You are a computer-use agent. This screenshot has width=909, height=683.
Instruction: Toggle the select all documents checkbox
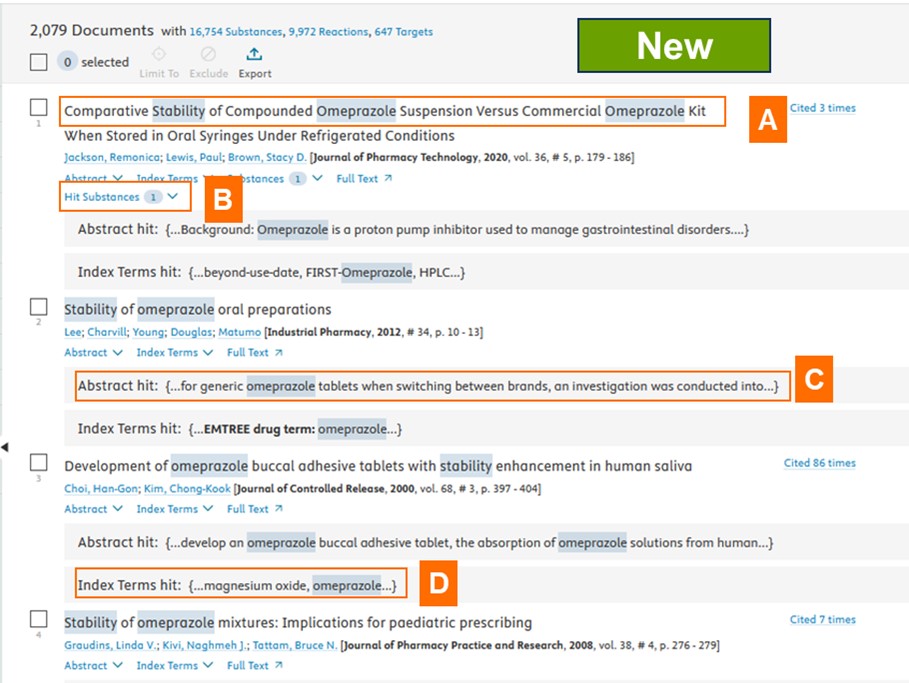pyautogui.click(x=38, y=62)
